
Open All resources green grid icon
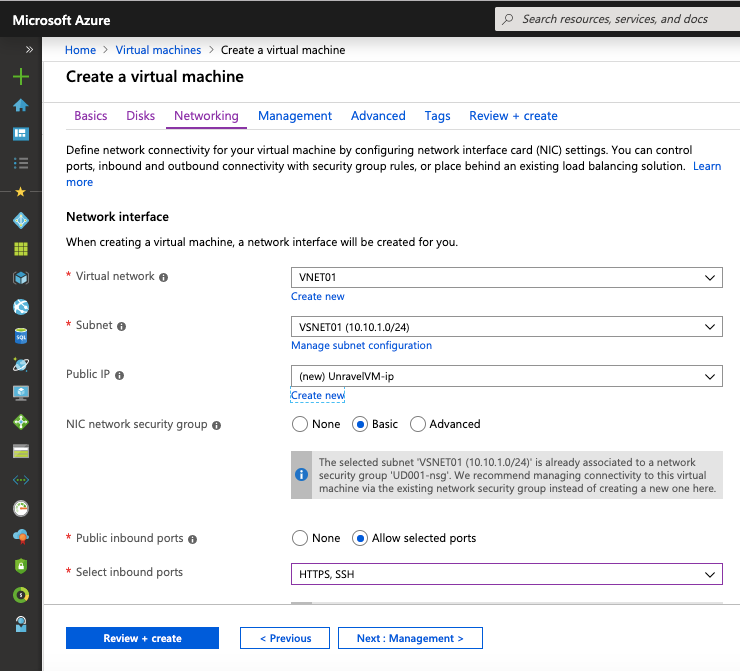point(21,249)
